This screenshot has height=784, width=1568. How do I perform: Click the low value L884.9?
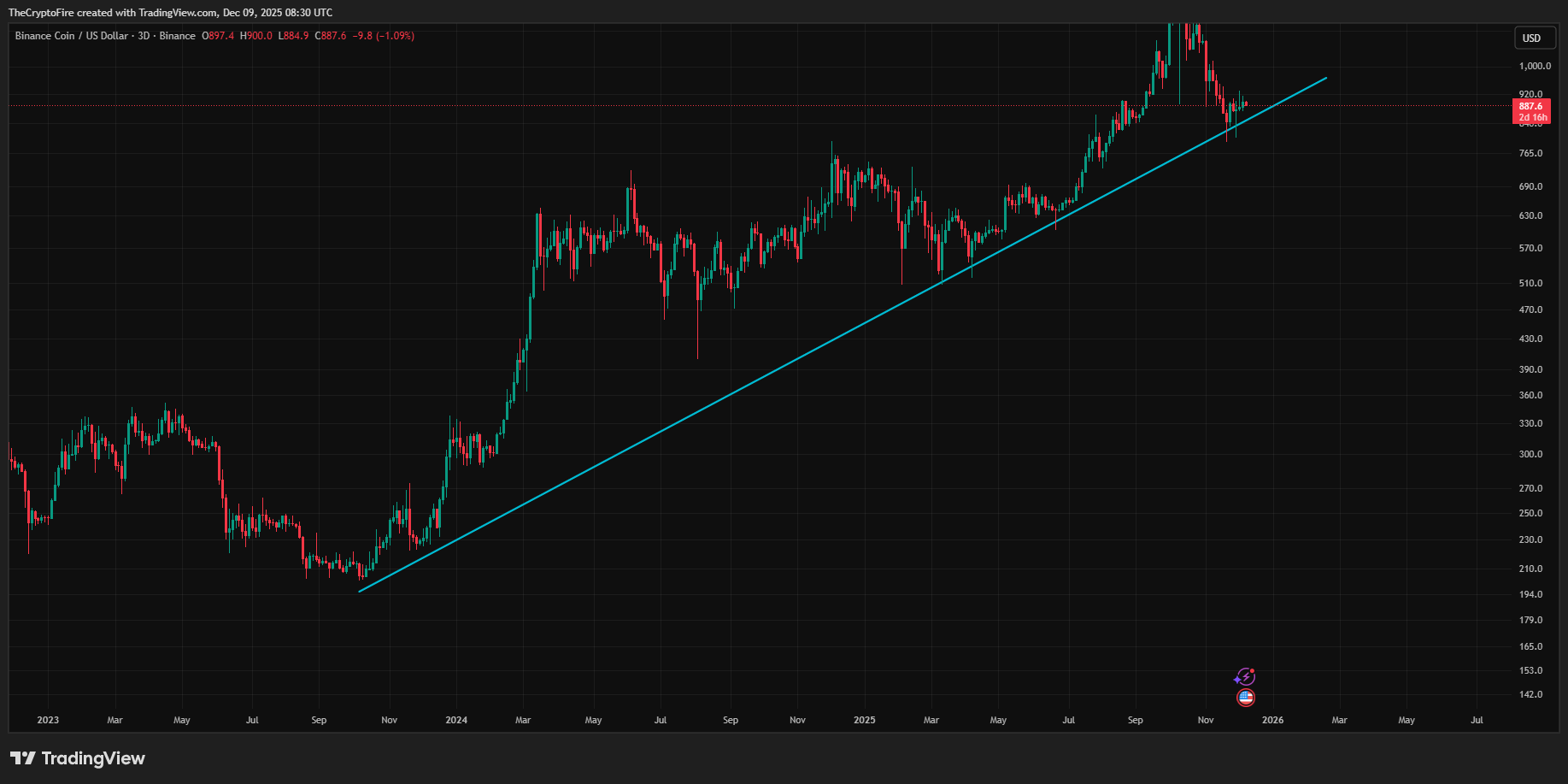[x=294, y=36]
